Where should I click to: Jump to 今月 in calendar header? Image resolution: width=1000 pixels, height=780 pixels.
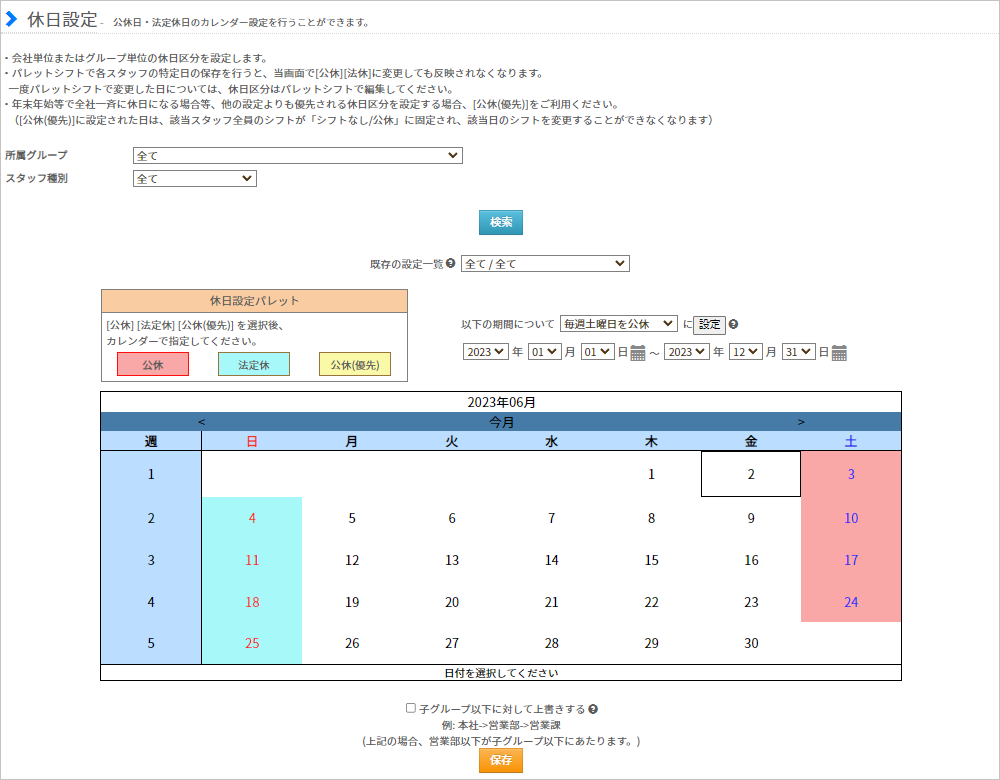click(501, 422)
